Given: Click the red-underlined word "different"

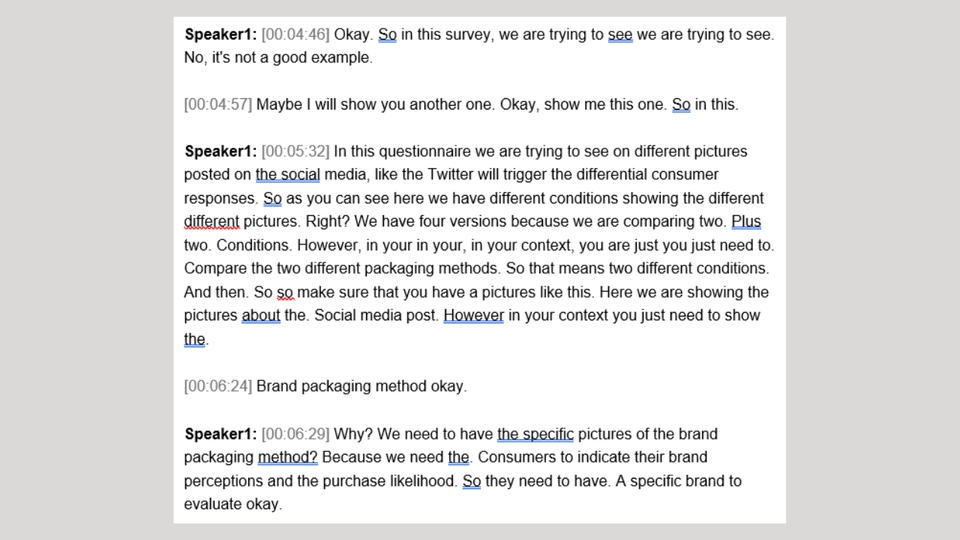Looking at the screenshot, I should coord(211,222).
